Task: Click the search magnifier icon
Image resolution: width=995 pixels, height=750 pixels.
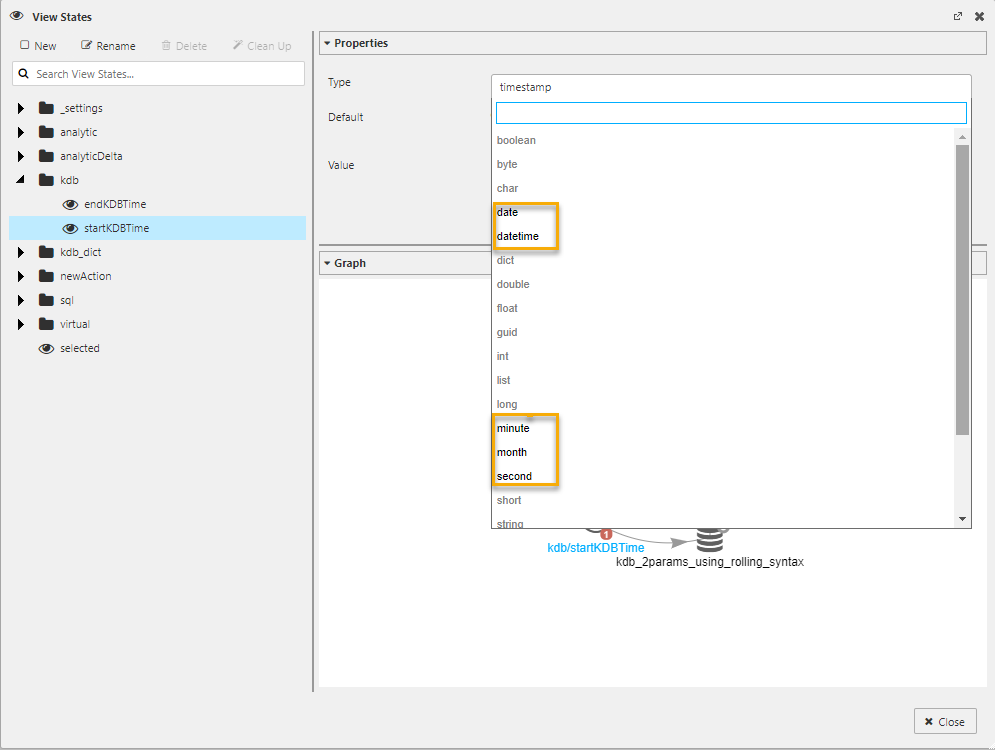Action: [x=23, y=73]
